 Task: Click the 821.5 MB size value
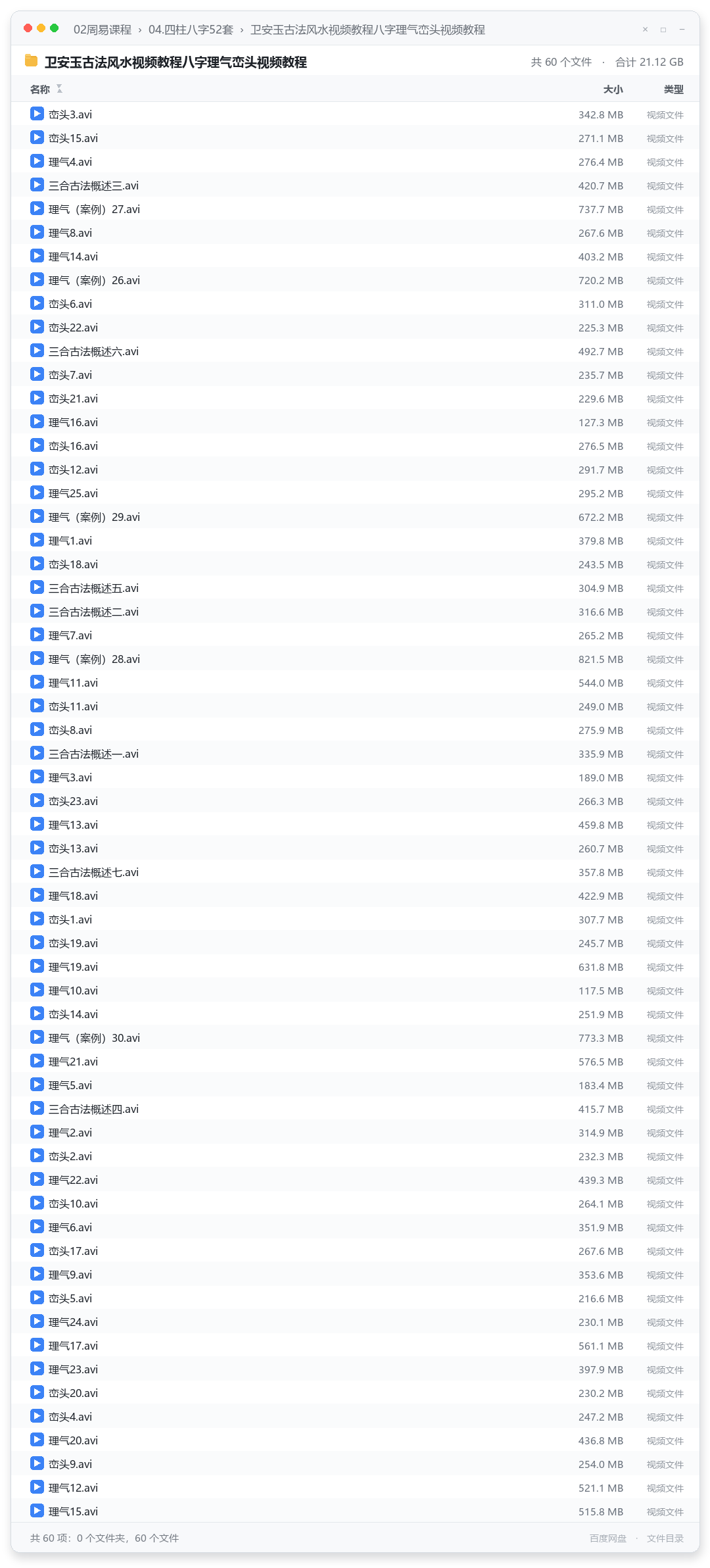pyautogui.click(x=601, y=659)
